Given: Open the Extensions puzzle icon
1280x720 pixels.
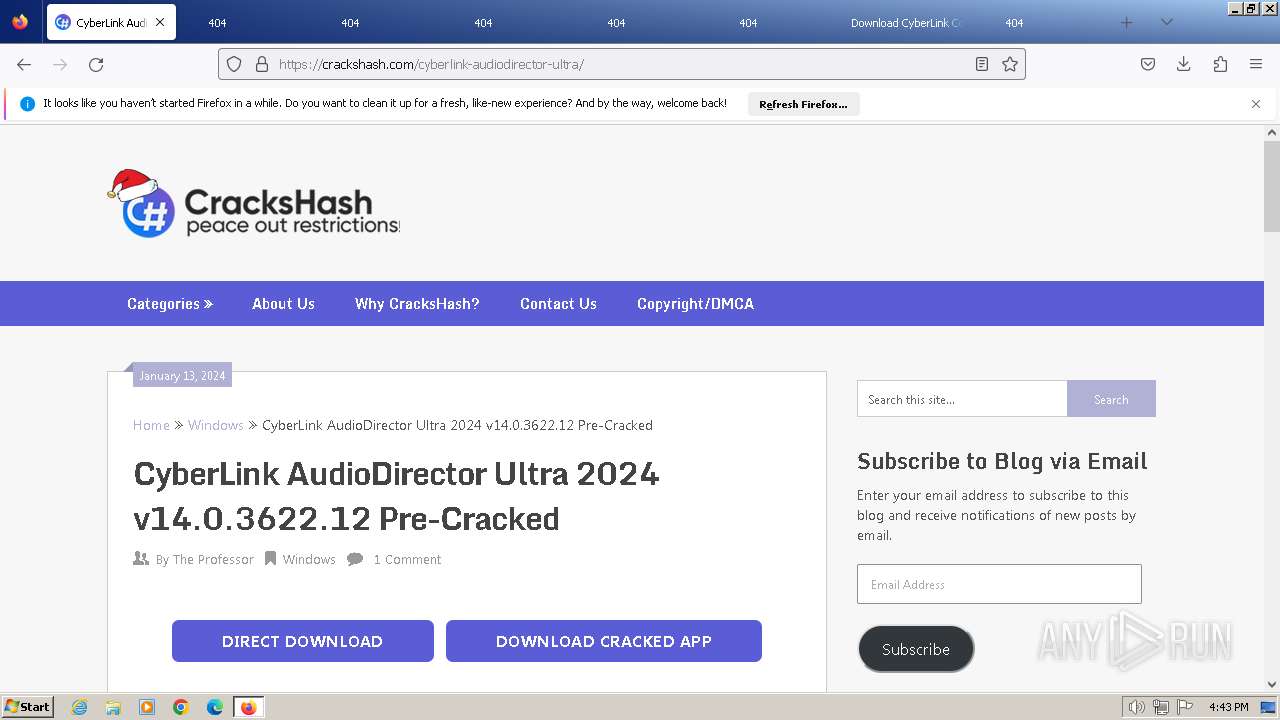Looking at the screenshot, I should (1220, 64).
